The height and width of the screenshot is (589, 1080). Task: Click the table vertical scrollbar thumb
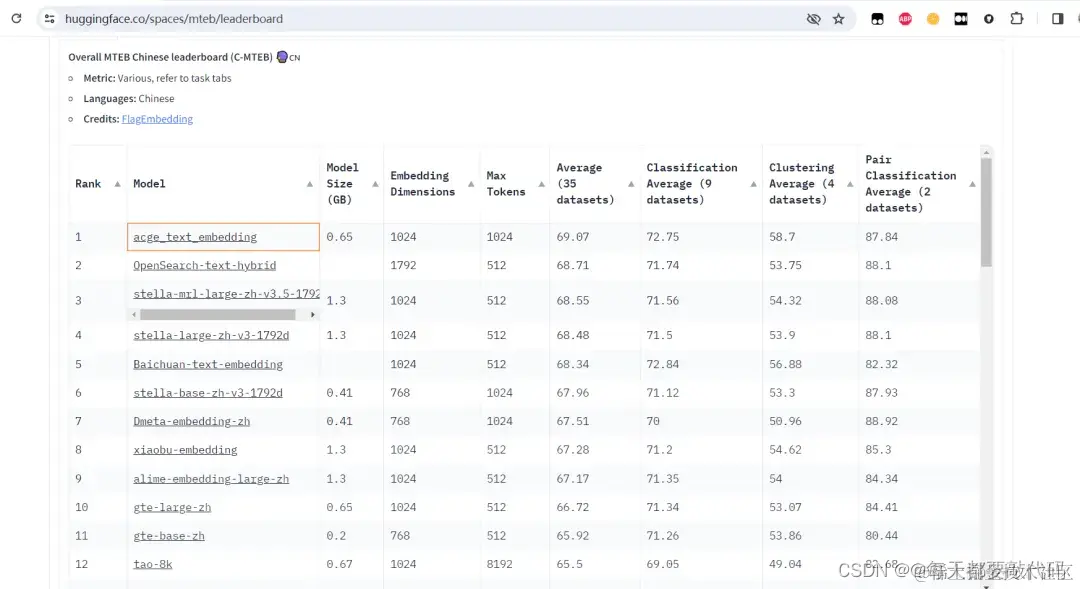[x=986, y=212]
